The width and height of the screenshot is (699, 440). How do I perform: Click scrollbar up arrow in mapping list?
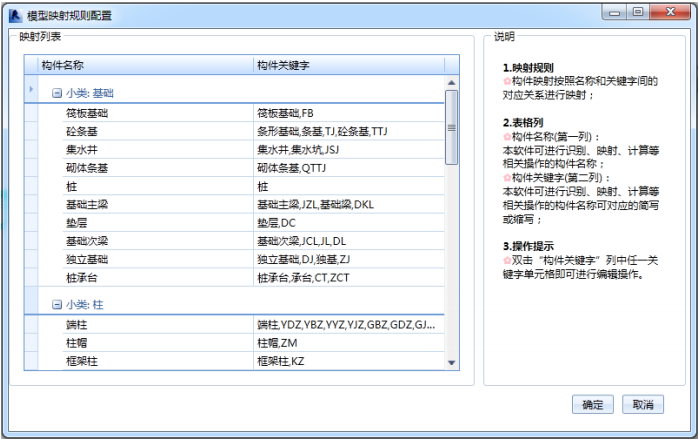452,82
